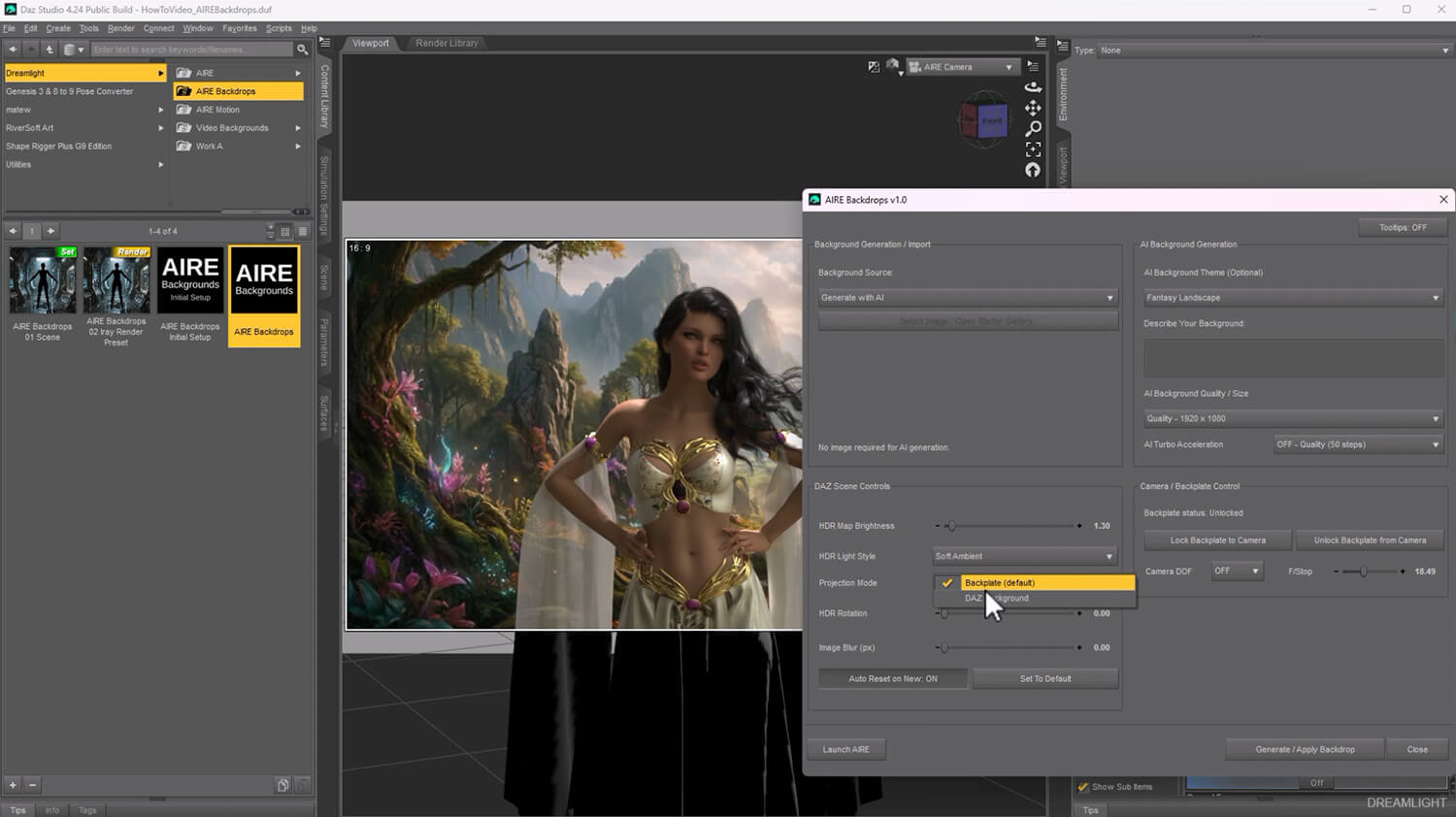
Task: Open the AI Background Quality / Size dropdown
Action: [1293, 418]
